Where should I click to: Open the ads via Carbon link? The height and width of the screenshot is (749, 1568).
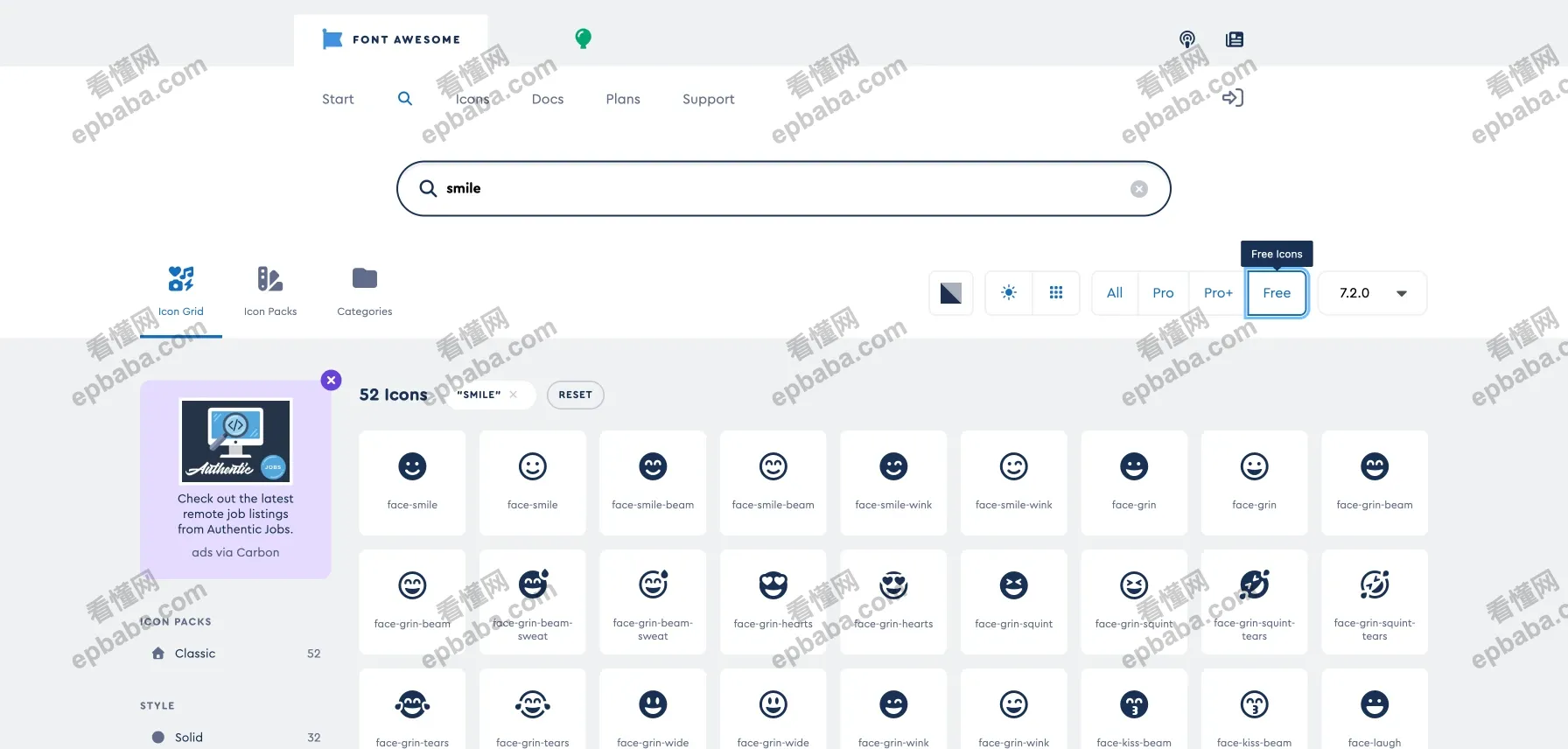coord(235,552)
